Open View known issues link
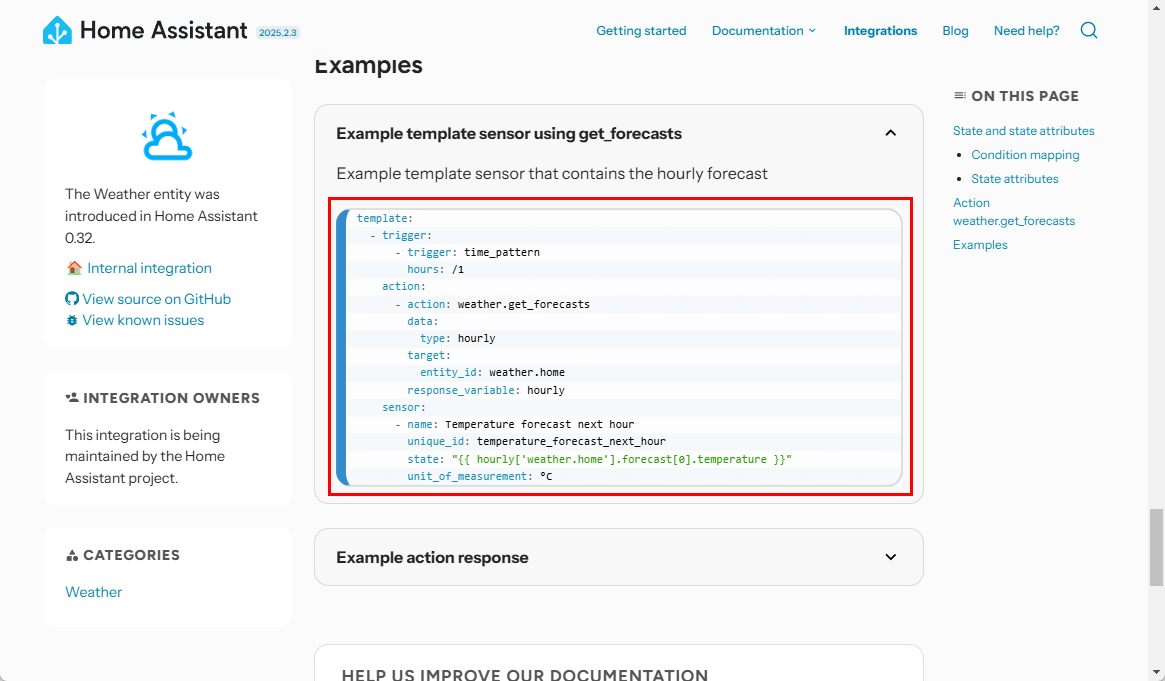Image resolution: width=1165 pixels, height=681 pixels. pyautogui.click(x=143, y=320)
